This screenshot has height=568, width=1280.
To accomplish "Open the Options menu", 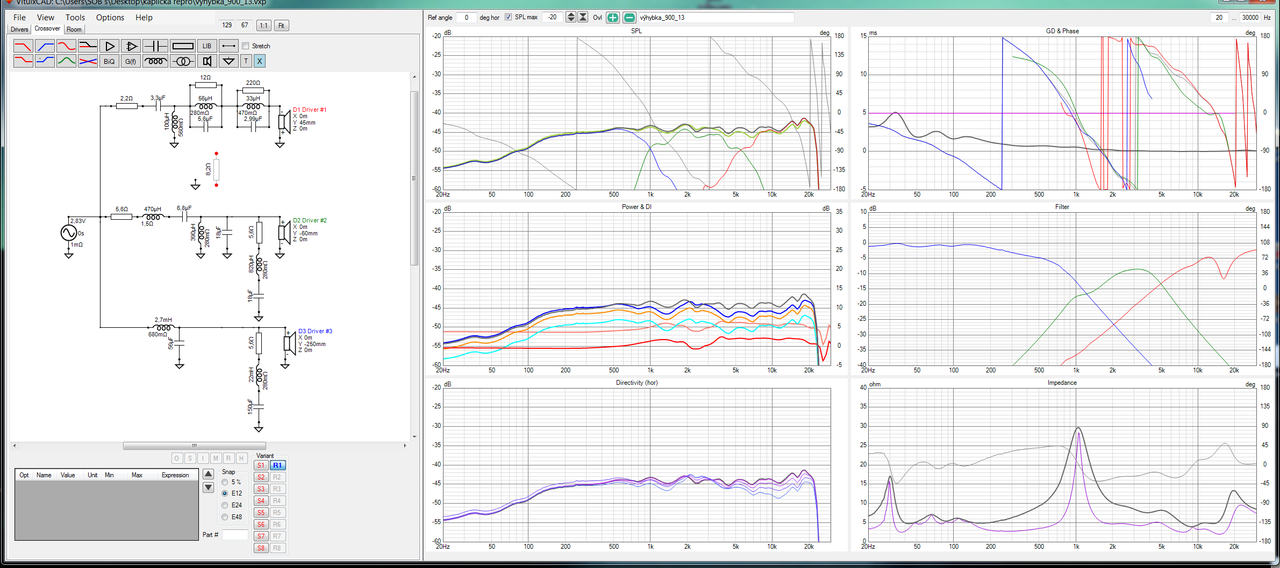I will click(110, 17).
